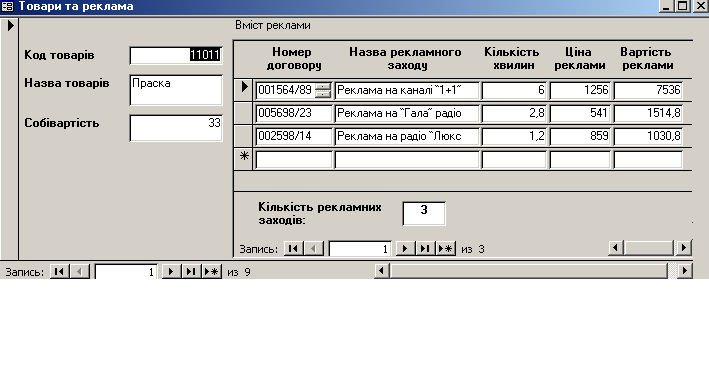Select row selector for contract 005698/23
This screenshot has height=384, width=709.
pyautogui.click(x=244, y=113)
